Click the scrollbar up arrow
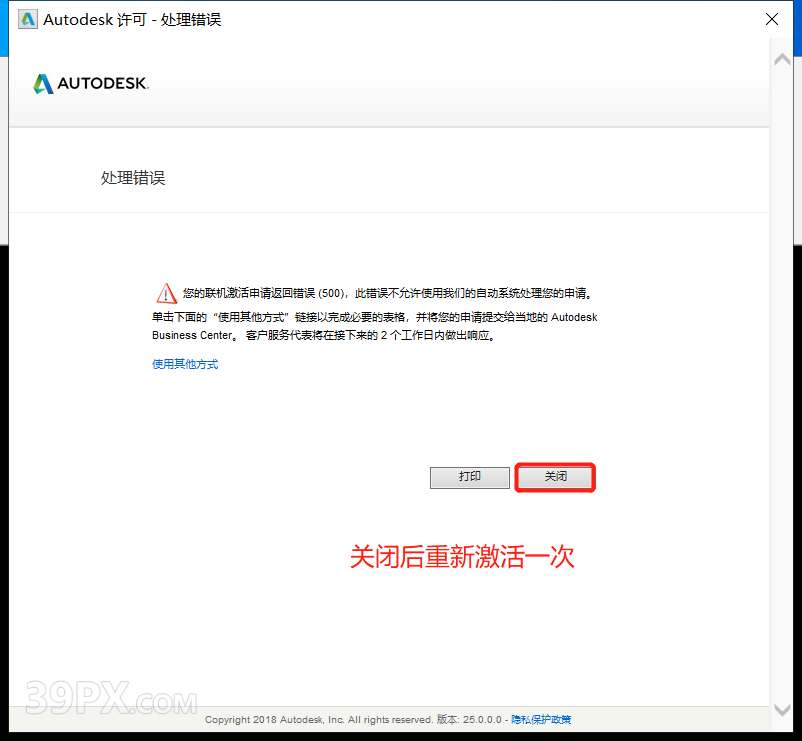Viewport: 802px width, 741px height. [x=782, y=59]
